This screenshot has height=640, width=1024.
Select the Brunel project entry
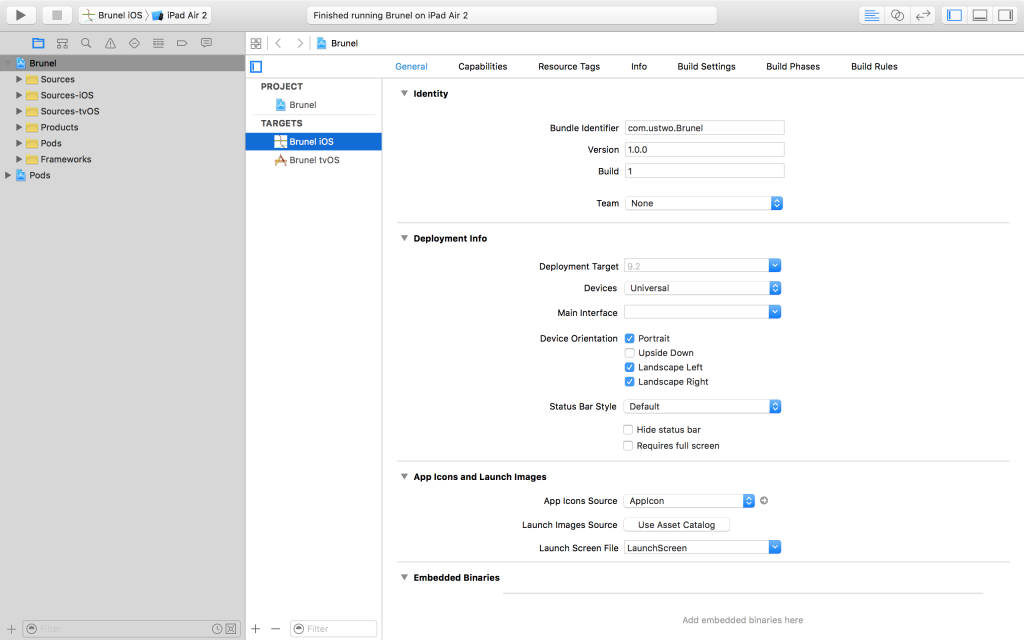[313, 104]
